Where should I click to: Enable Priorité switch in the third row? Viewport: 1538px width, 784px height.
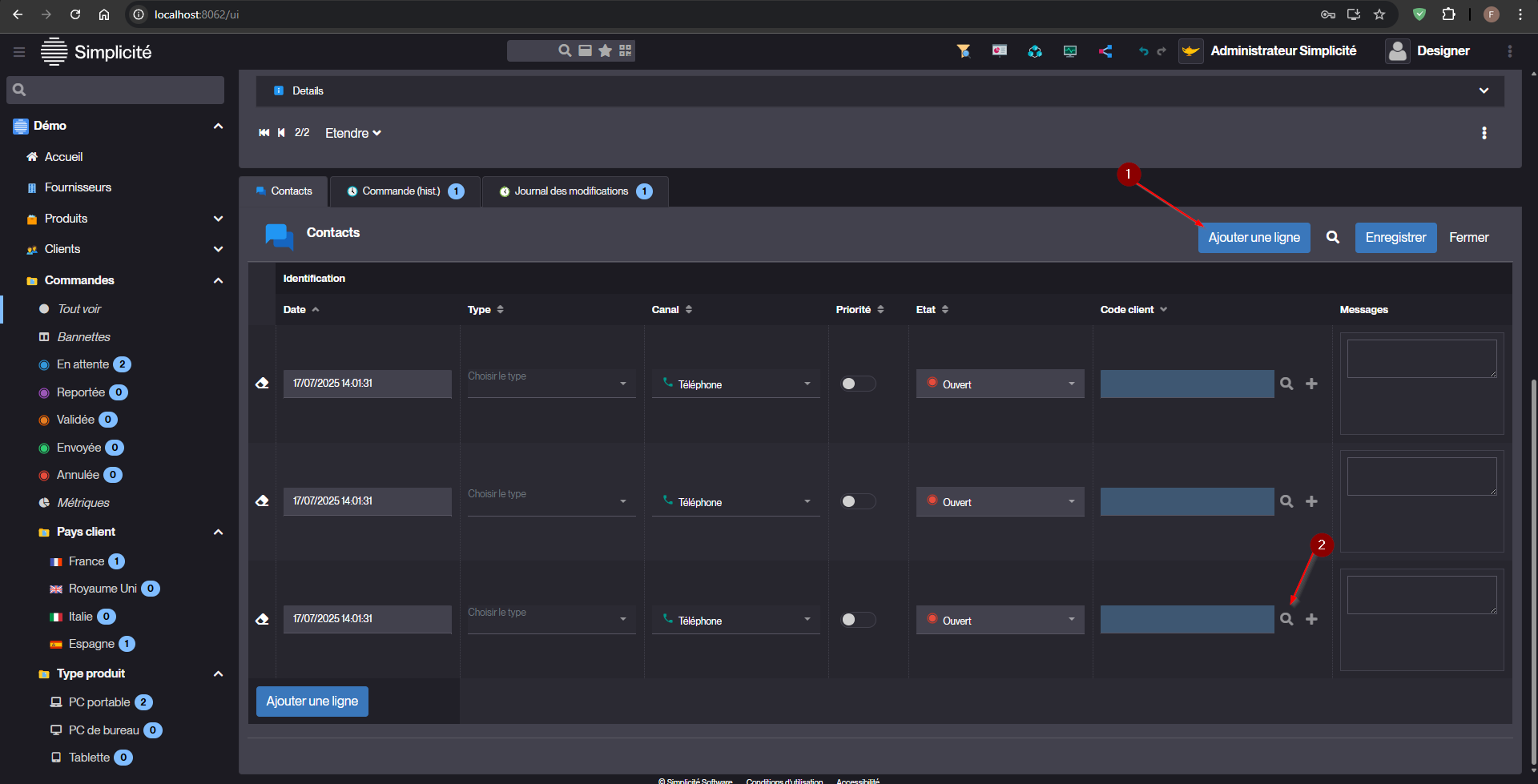tap(857, 620)
